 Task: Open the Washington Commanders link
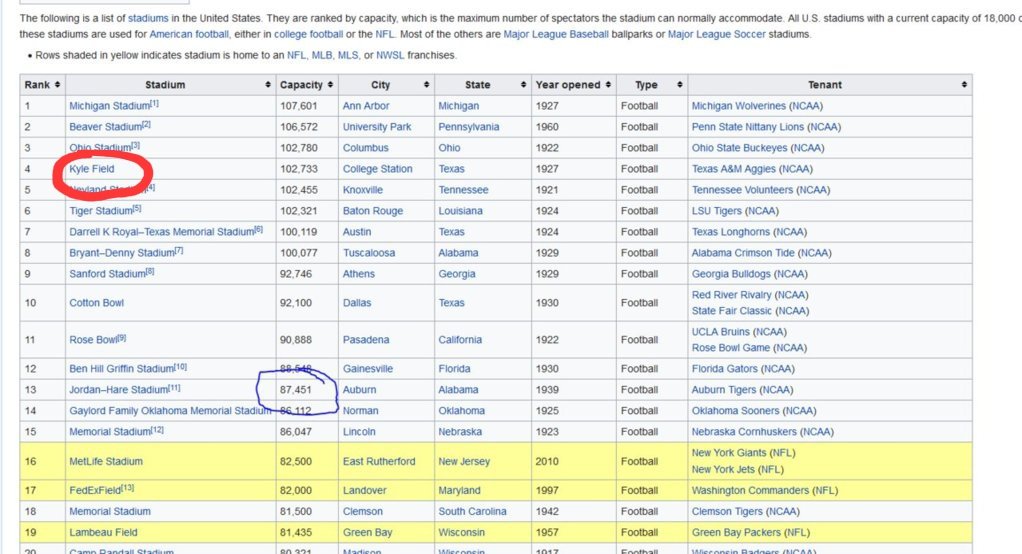750,490
